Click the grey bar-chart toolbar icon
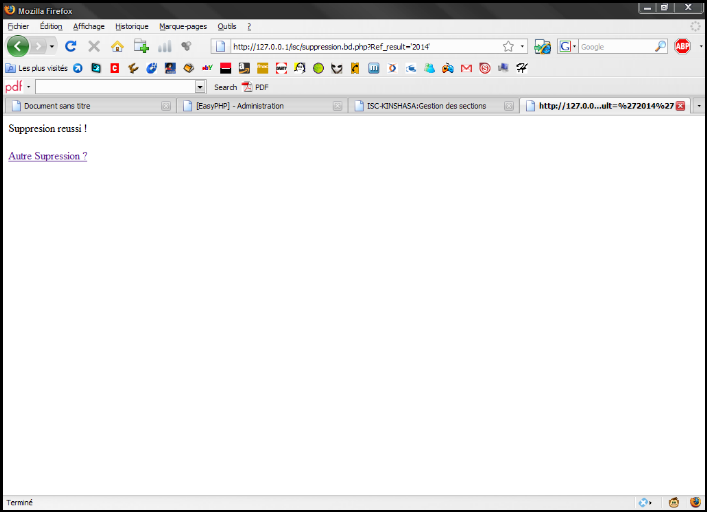The width and height of the screenshot is (707, 512). 165,46
